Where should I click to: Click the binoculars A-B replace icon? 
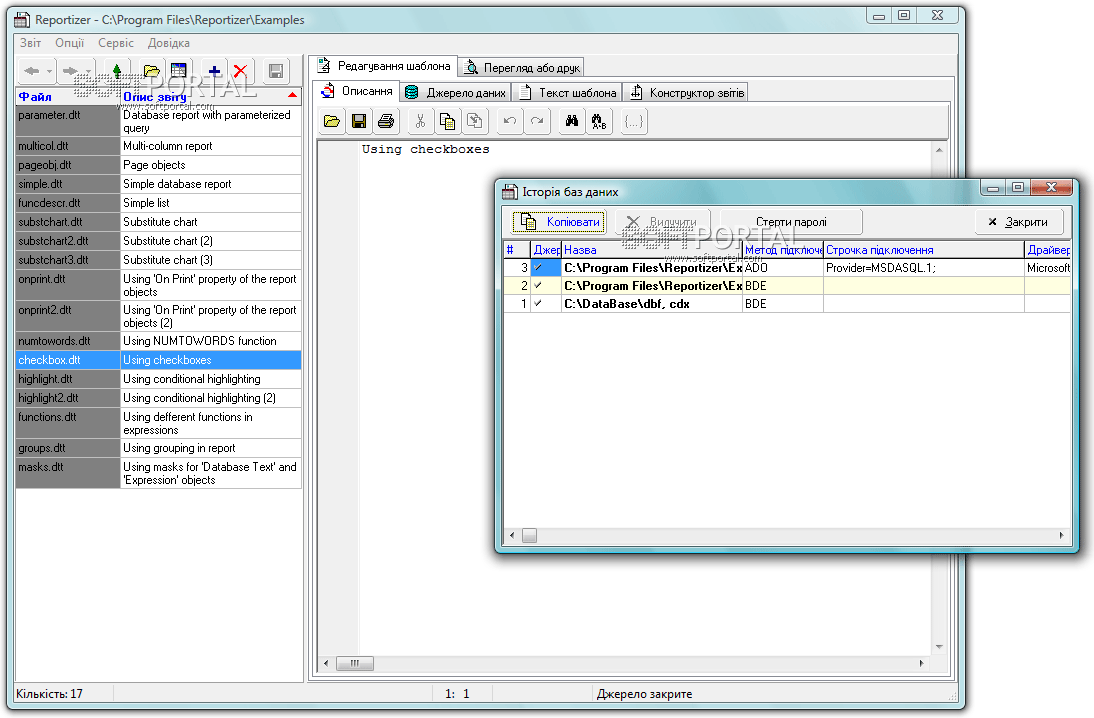(x=599, y=121)
